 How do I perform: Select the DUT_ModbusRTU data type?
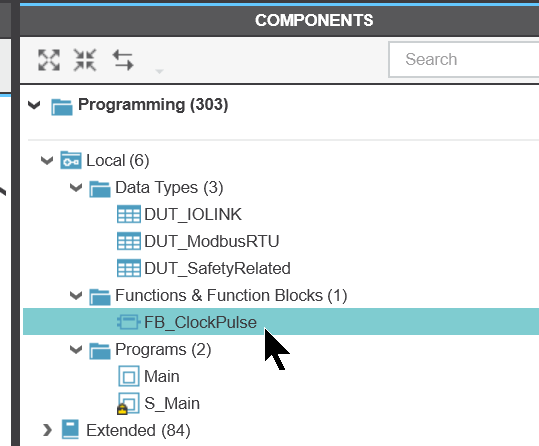point(211,241)
